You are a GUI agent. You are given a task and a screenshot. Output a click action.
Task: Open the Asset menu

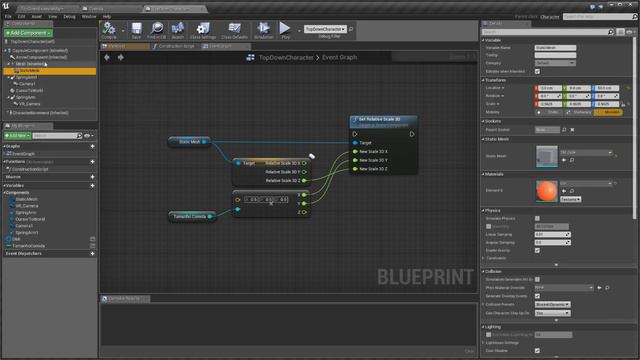point(36,17)
